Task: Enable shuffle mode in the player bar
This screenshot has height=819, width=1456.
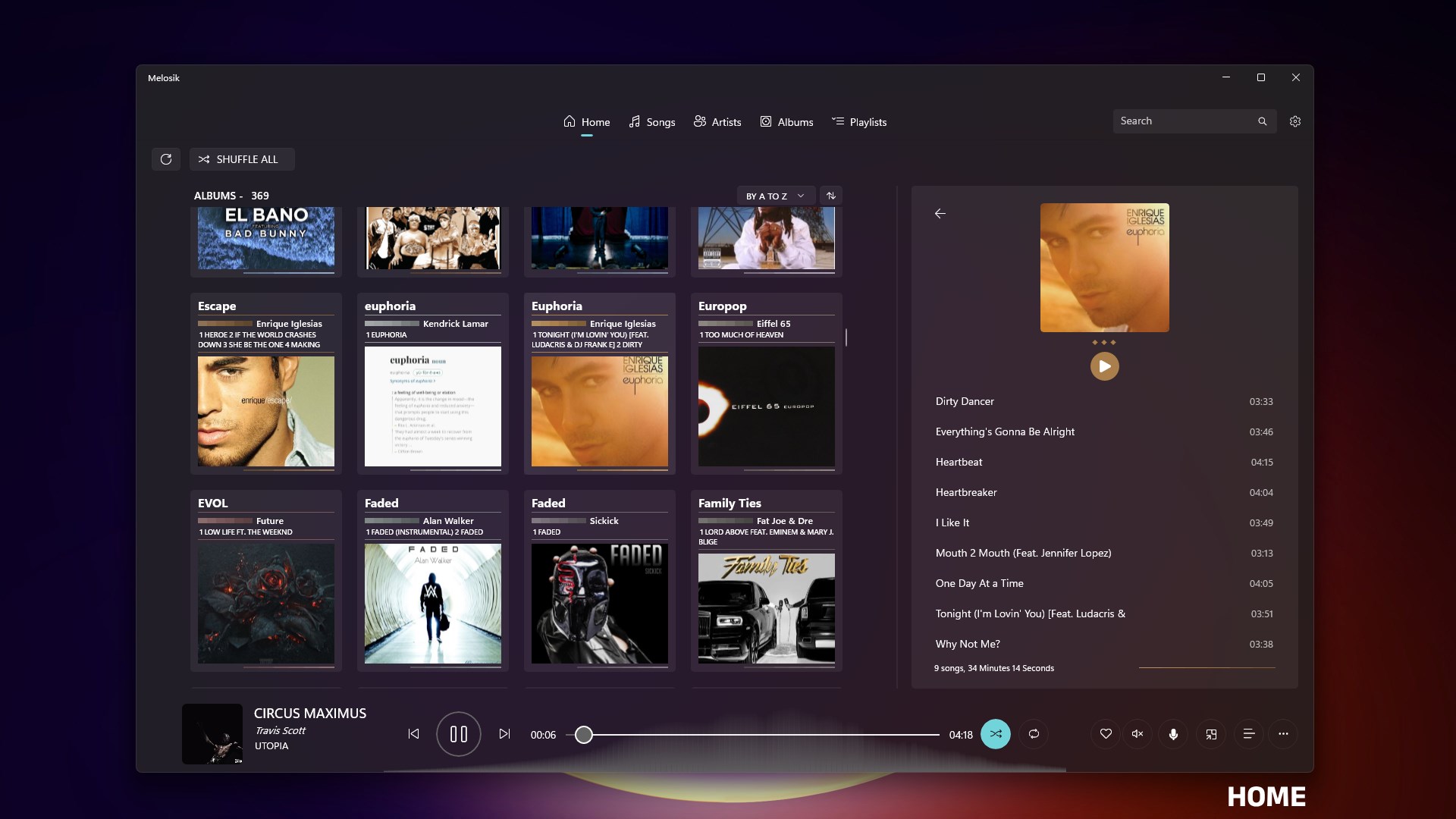Action: 996,733
